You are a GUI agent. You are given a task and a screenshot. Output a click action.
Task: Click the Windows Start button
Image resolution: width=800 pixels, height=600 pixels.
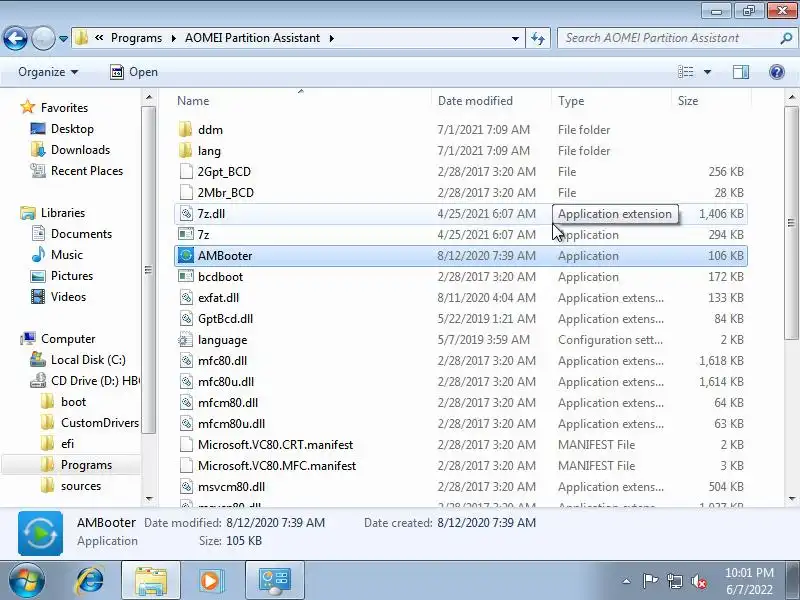tap(25, 580)
